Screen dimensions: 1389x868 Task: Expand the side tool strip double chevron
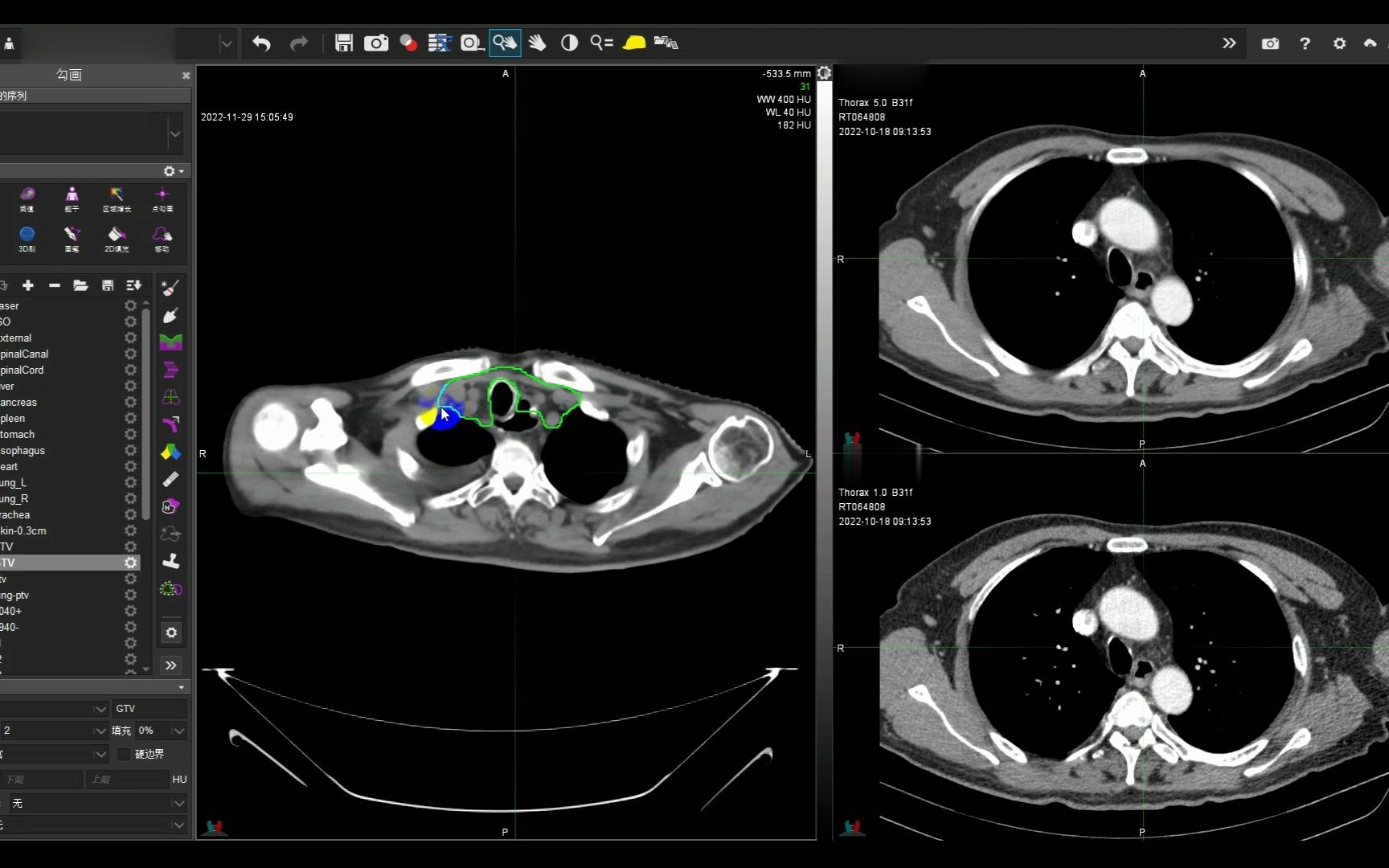click(170, 665)
